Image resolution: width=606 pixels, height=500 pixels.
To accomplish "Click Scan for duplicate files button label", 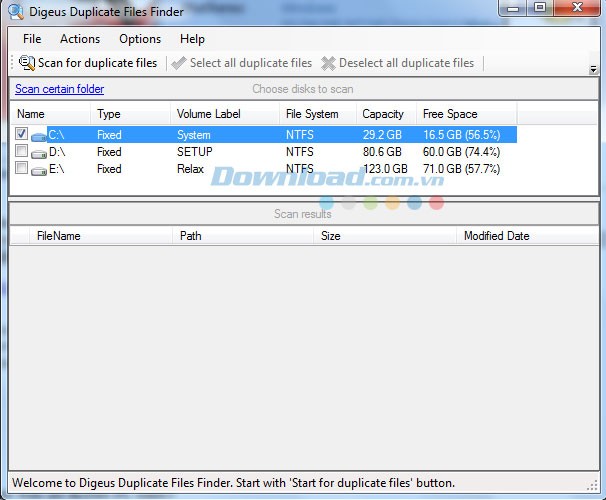I will (x=97, y=63).
